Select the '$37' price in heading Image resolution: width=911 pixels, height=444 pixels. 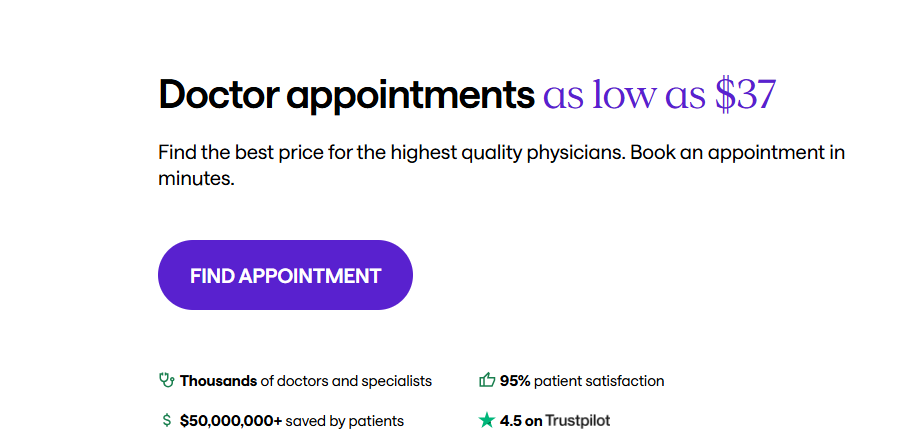pos(745,95)
